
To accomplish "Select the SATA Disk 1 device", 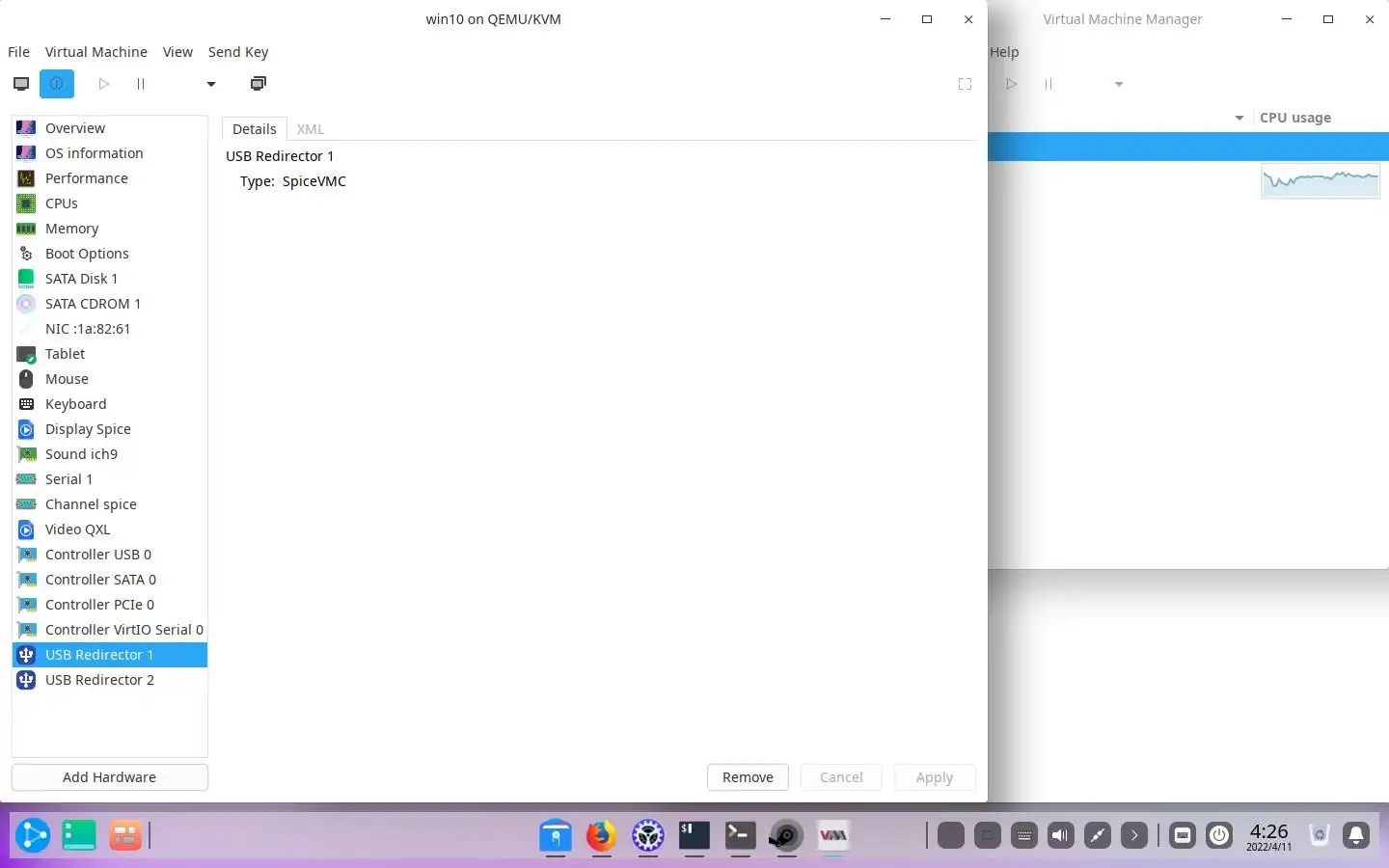I will [x=110, y=279].
